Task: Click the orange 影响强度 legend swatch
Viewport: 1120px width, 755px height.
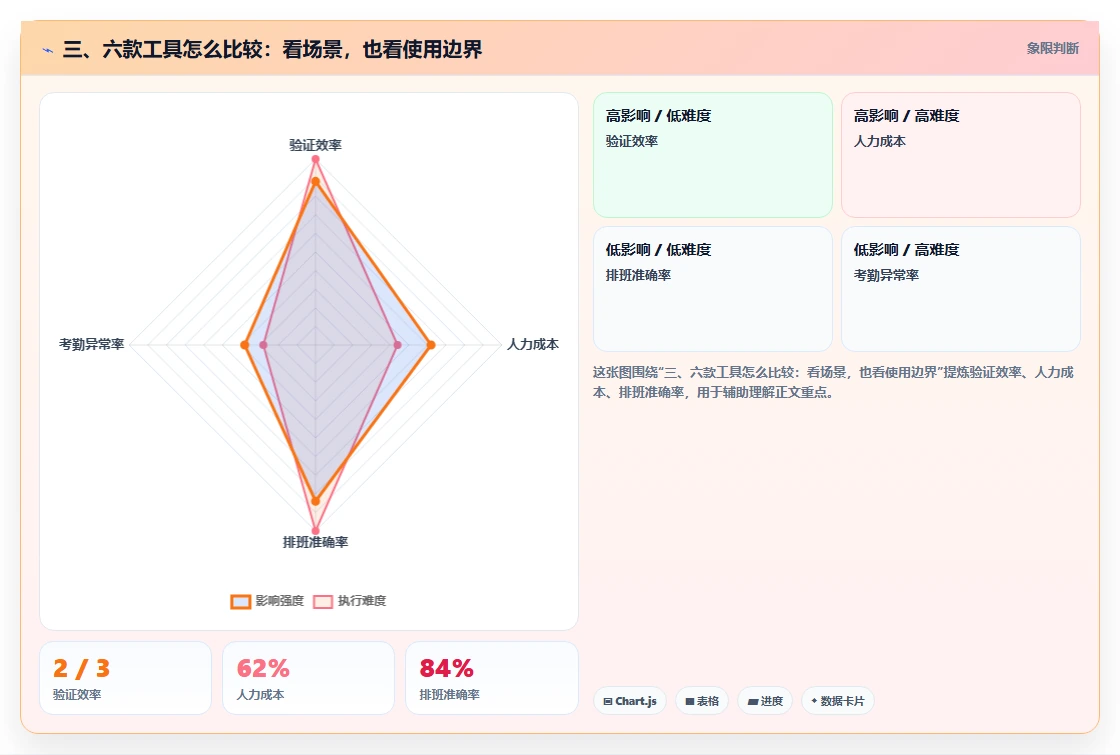Action: (241, 601)
